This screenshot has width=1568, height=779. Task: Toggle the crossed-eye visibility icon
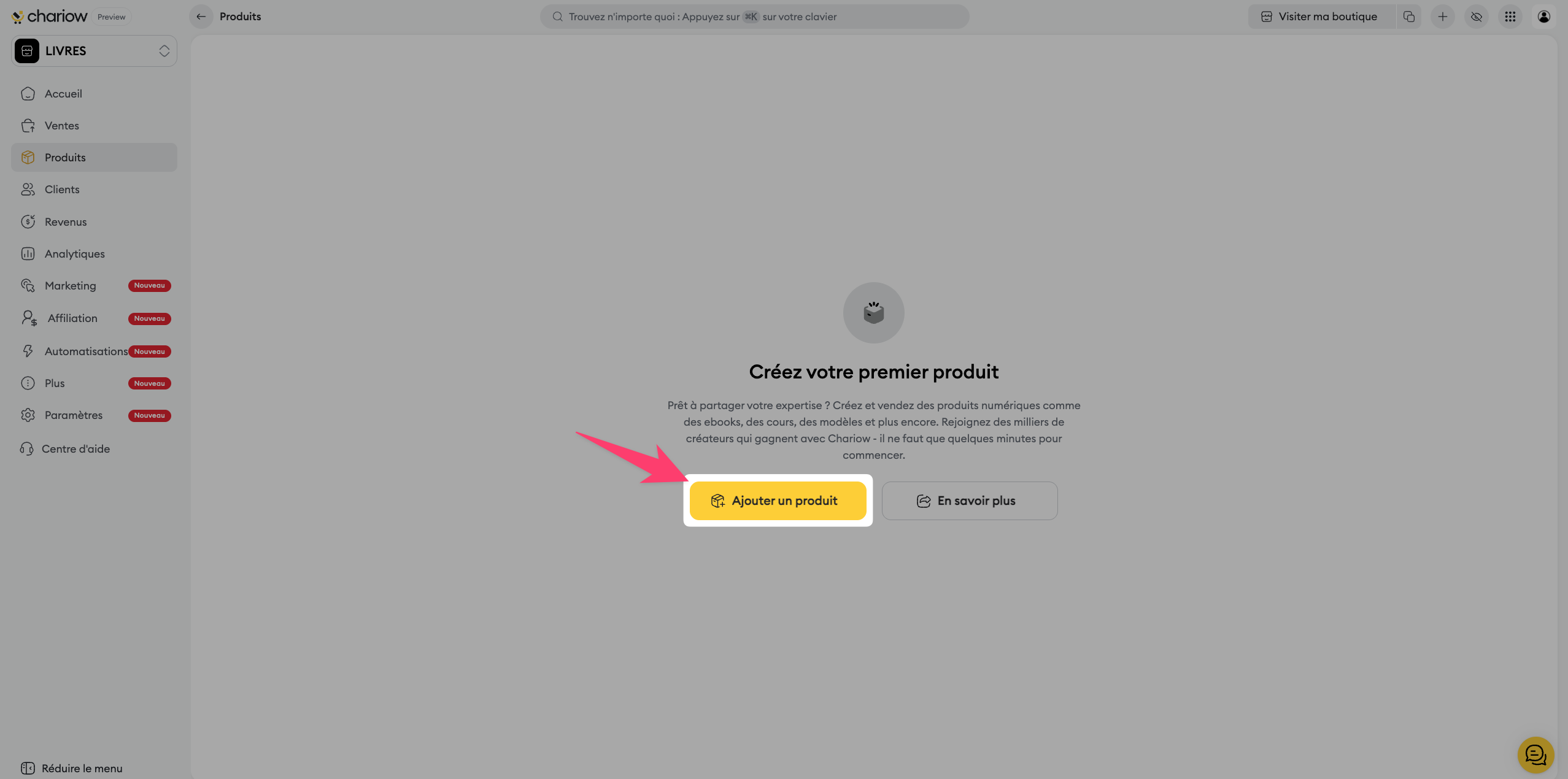click(x=1477, y=17)
